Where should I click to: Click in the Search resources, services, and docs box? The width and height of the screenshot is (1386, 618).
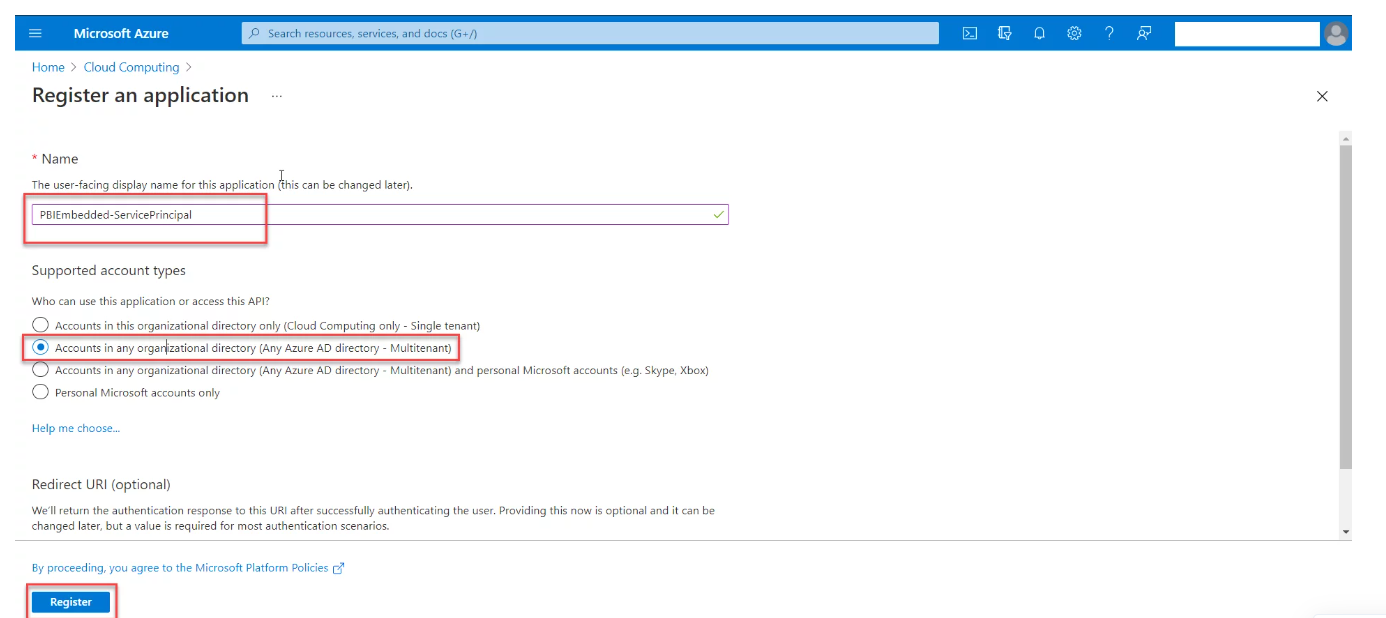pyautogui.click(x=590, y=33)
